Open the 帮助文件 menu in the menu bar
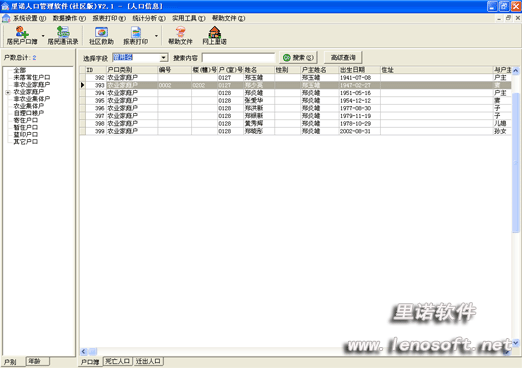 pyautogui.click(x=229, y=18)
